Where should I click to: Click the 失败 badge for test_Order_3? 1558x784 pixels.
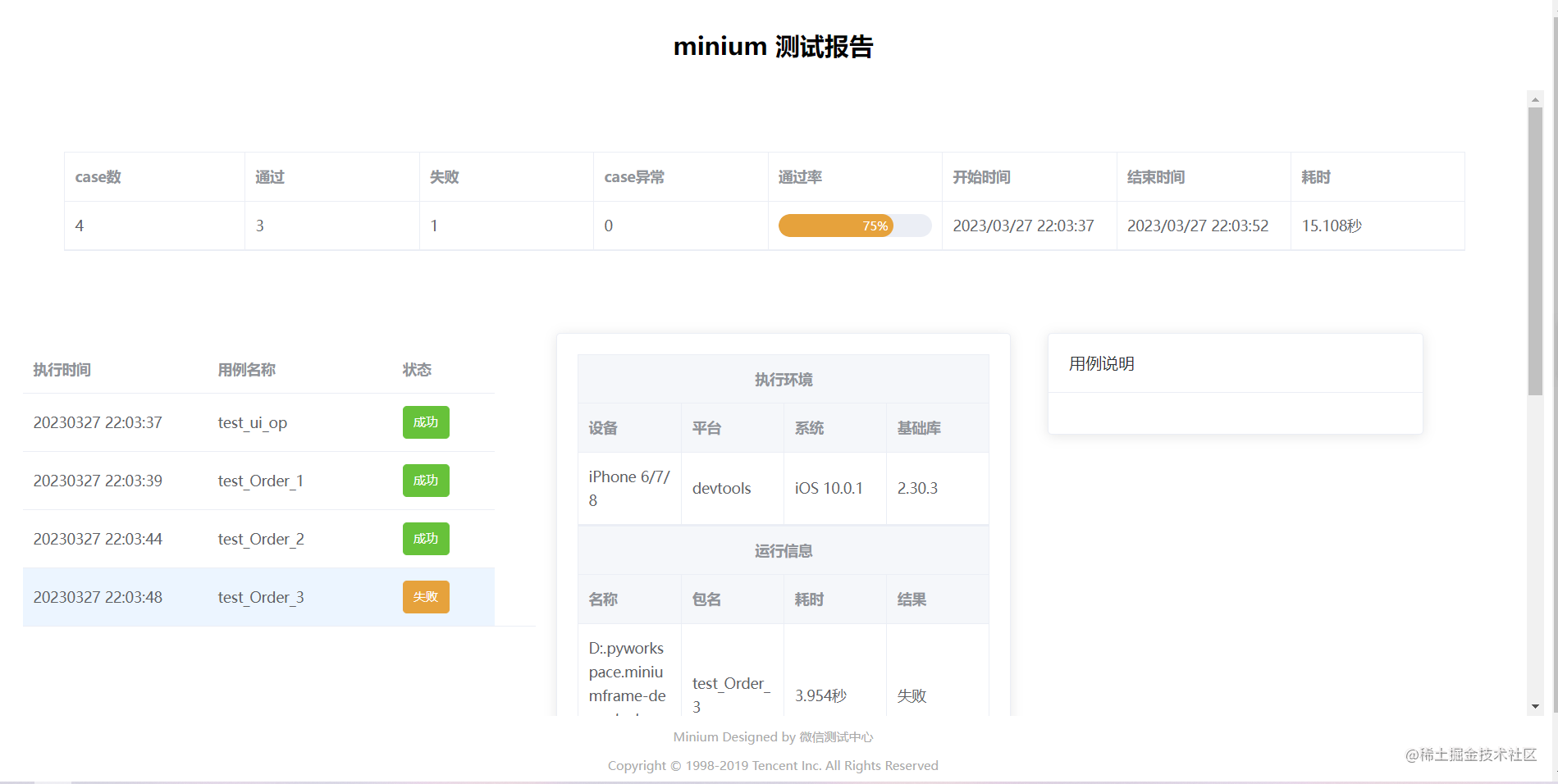pyautogui.click(x=426, y=597)
